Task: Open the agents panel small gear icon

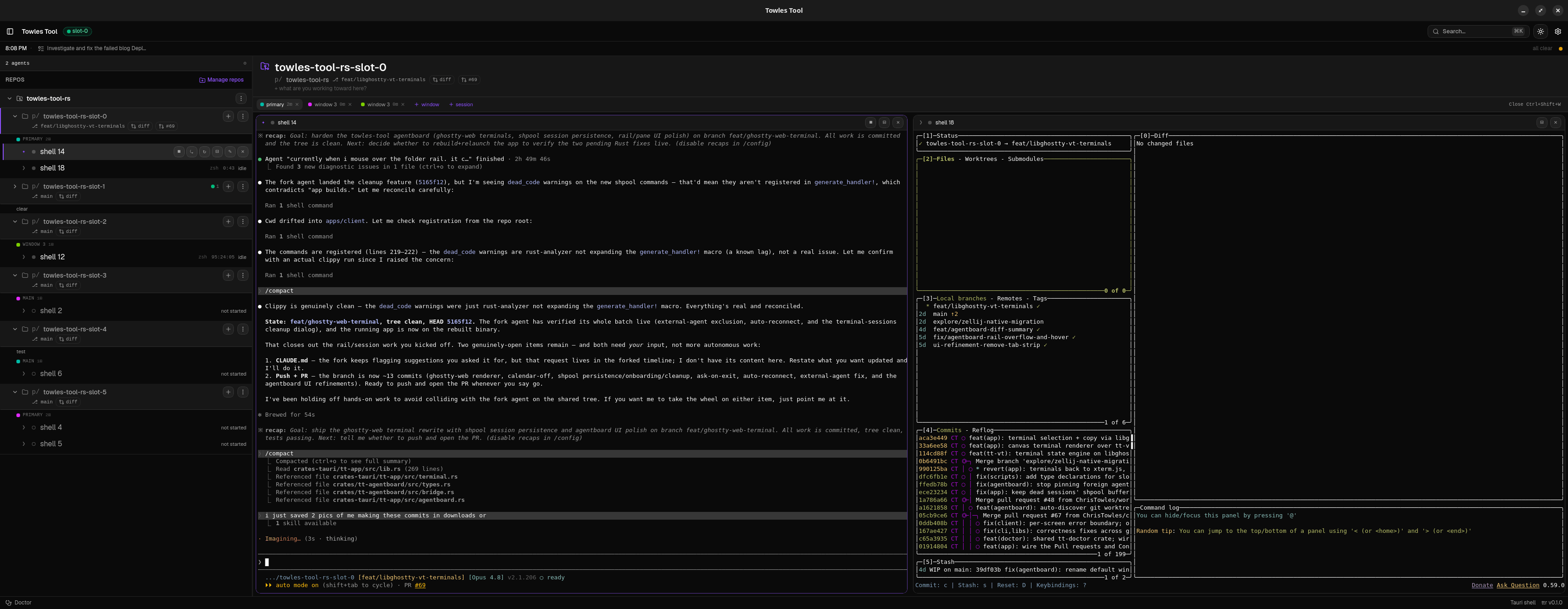Action: [245, 63]
